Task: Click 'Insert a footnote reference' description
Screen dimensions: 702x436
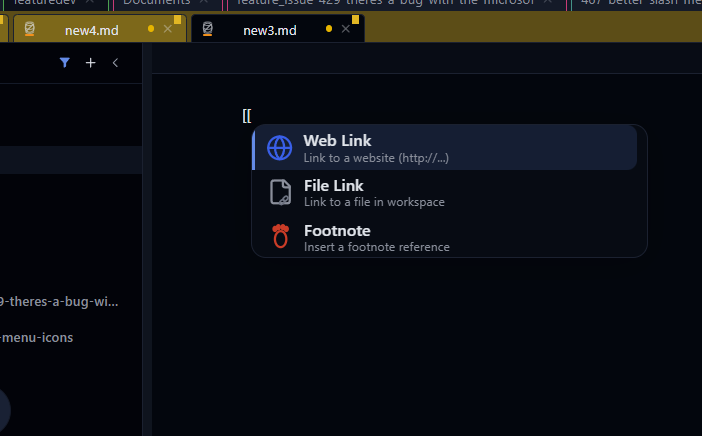Action: [377, 247]
